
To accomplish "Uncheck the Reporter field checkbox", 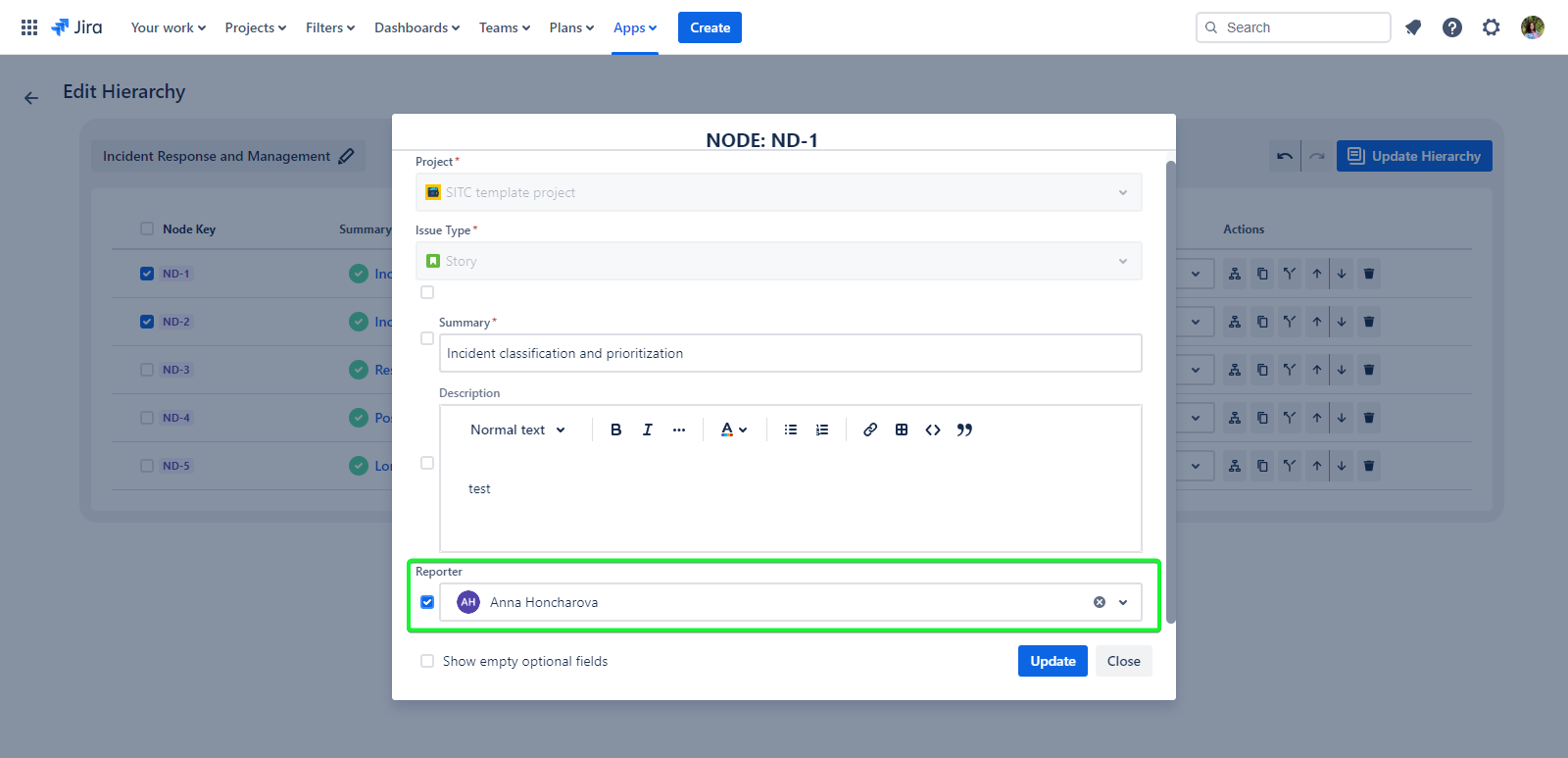I will coord(427,602).
